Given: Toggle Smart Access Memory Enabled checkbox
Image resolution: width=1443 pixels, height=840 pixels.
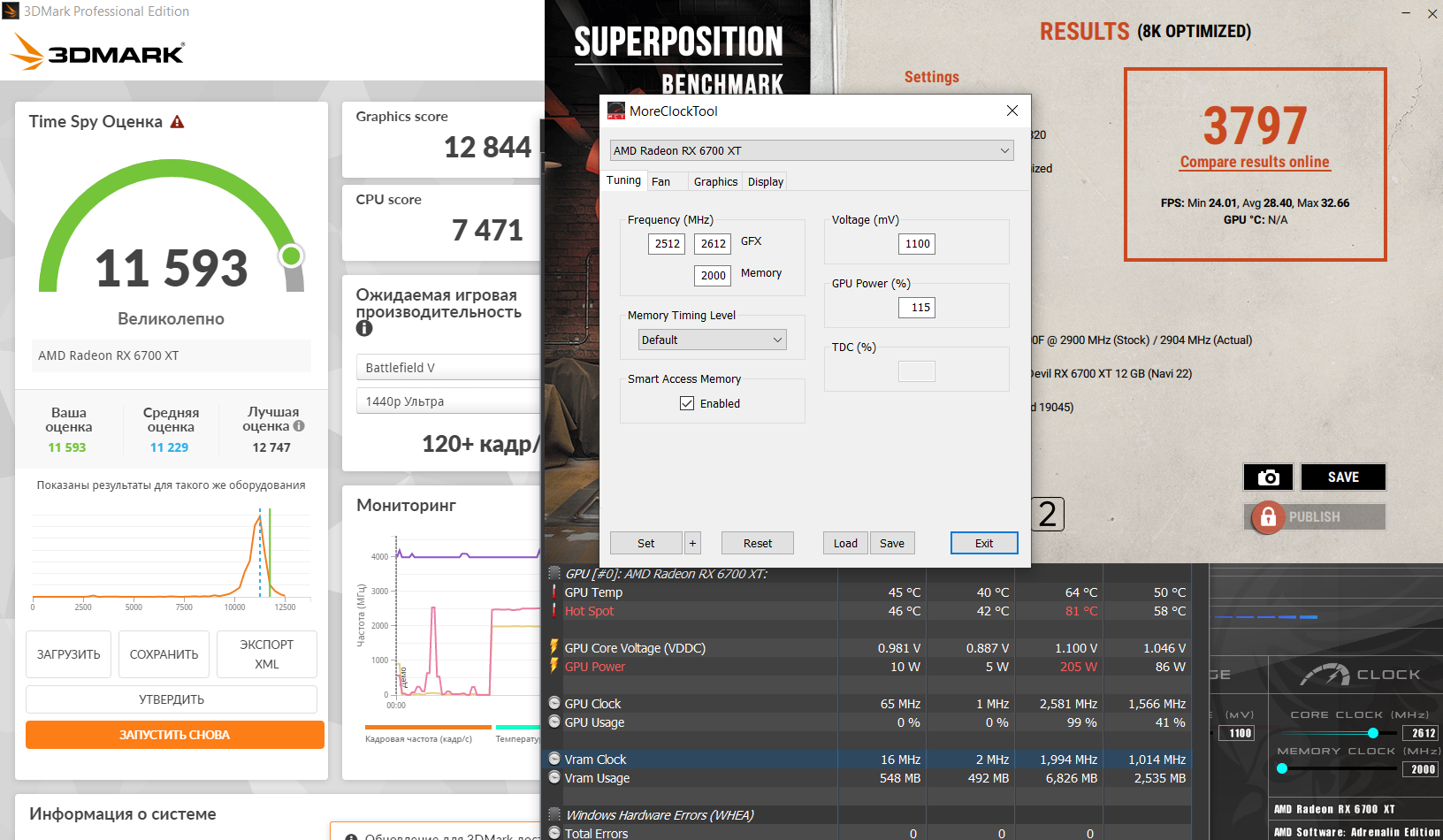Looking at the screenshot, I should point(687,403).
